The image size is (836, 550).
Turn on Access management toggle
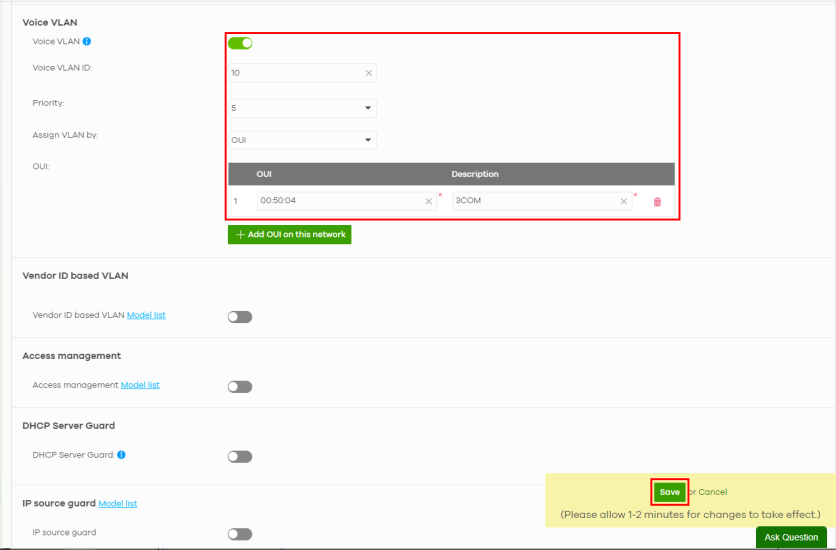click(x=240, y=387)
